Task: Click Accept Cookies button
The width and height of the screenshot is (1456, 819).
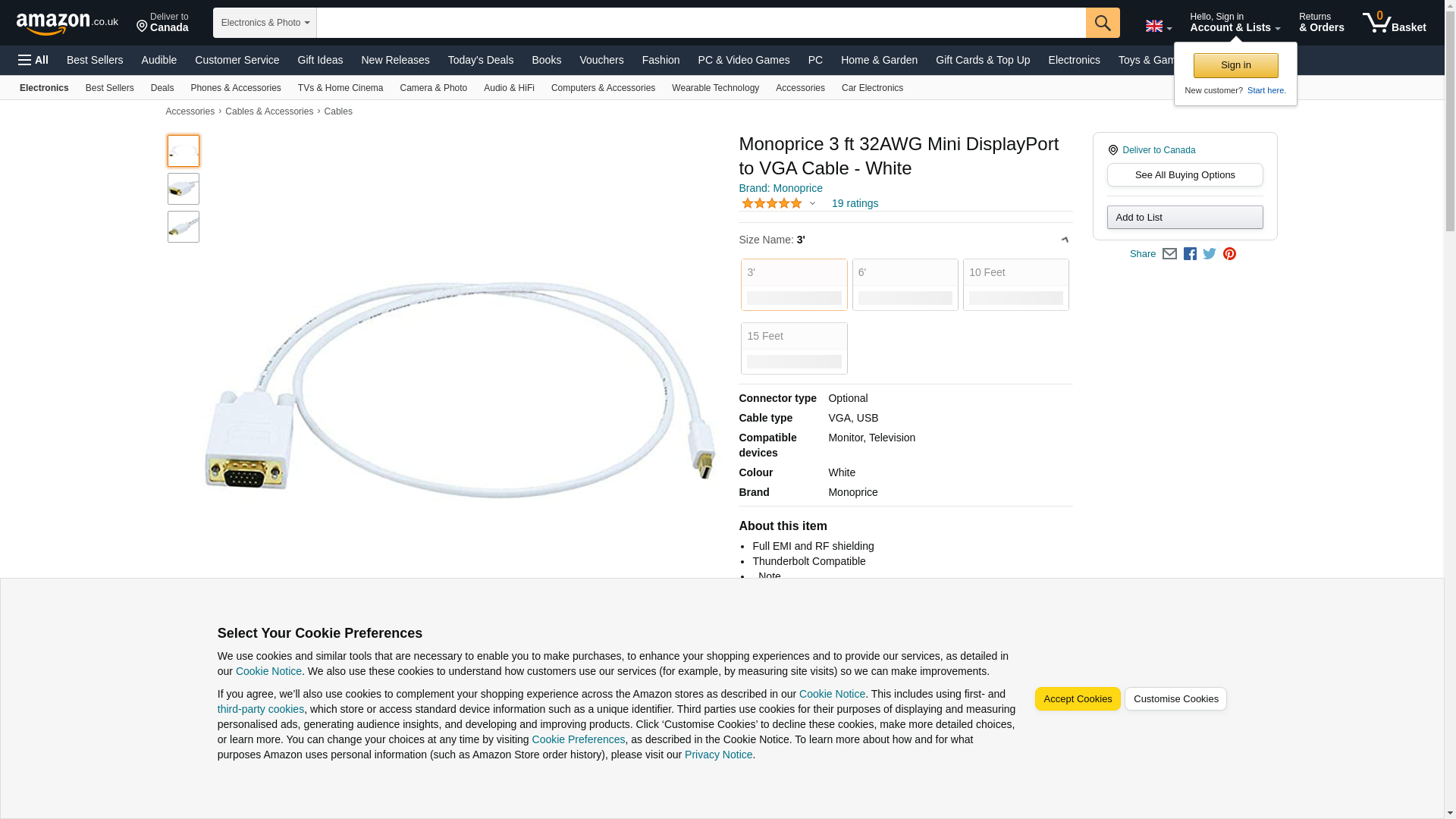Action: (1077, 698)
